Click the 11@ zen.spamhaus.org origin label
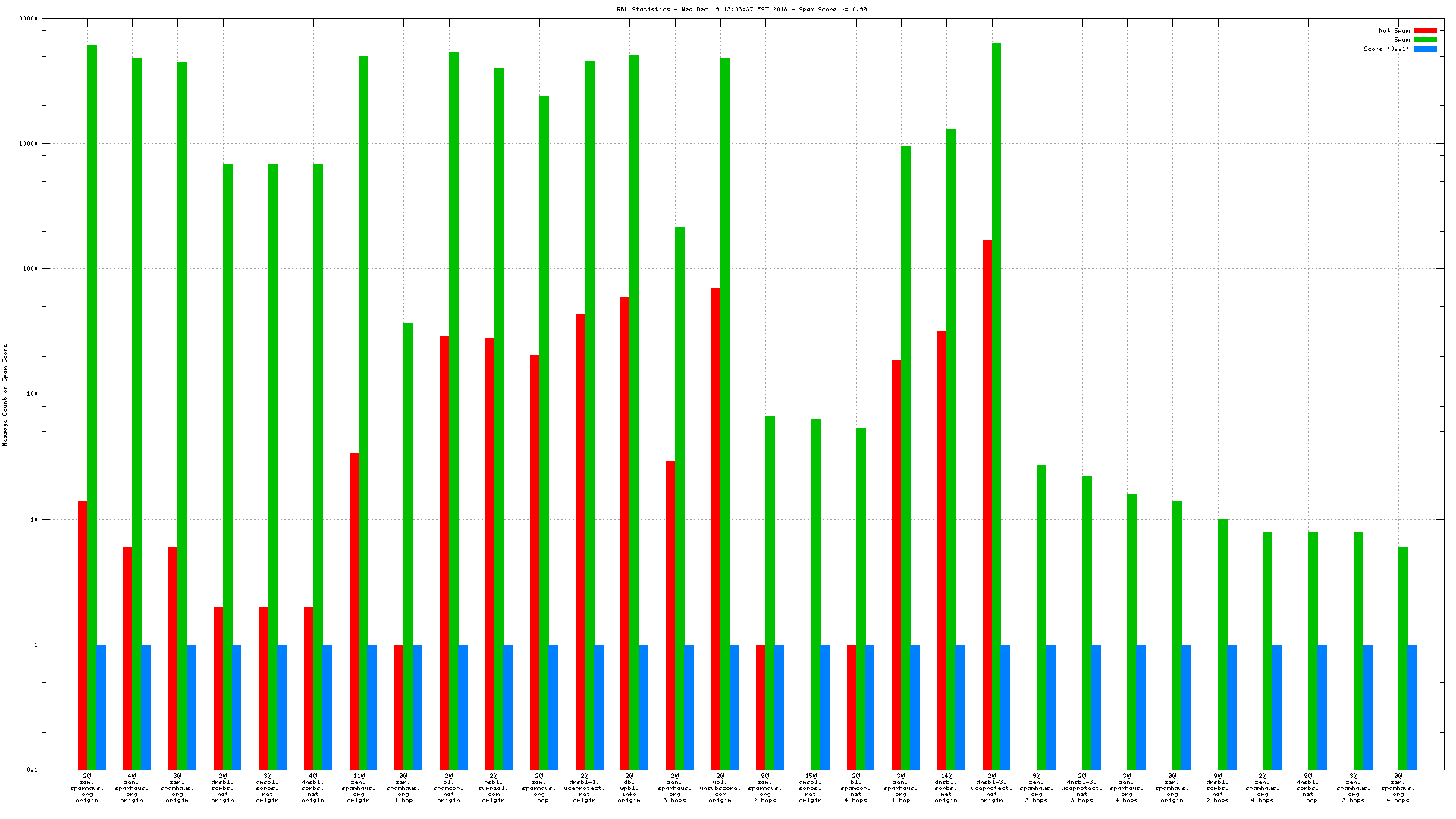Screen dimensions: 1456x819 click(358, 788)
